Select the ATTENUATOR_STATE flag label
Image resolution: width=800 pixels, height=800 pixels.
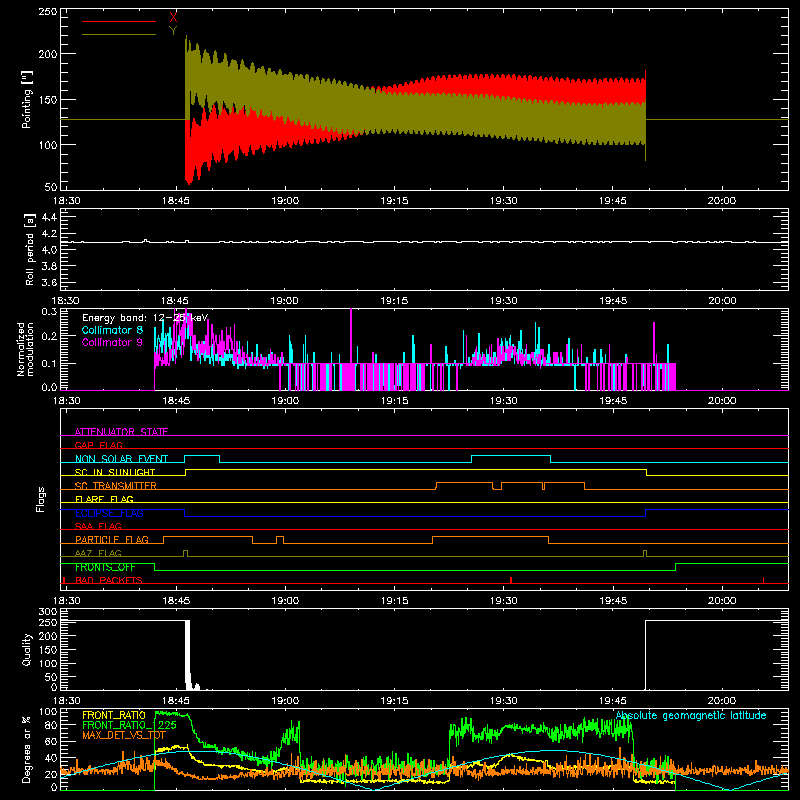coord(121,432)
